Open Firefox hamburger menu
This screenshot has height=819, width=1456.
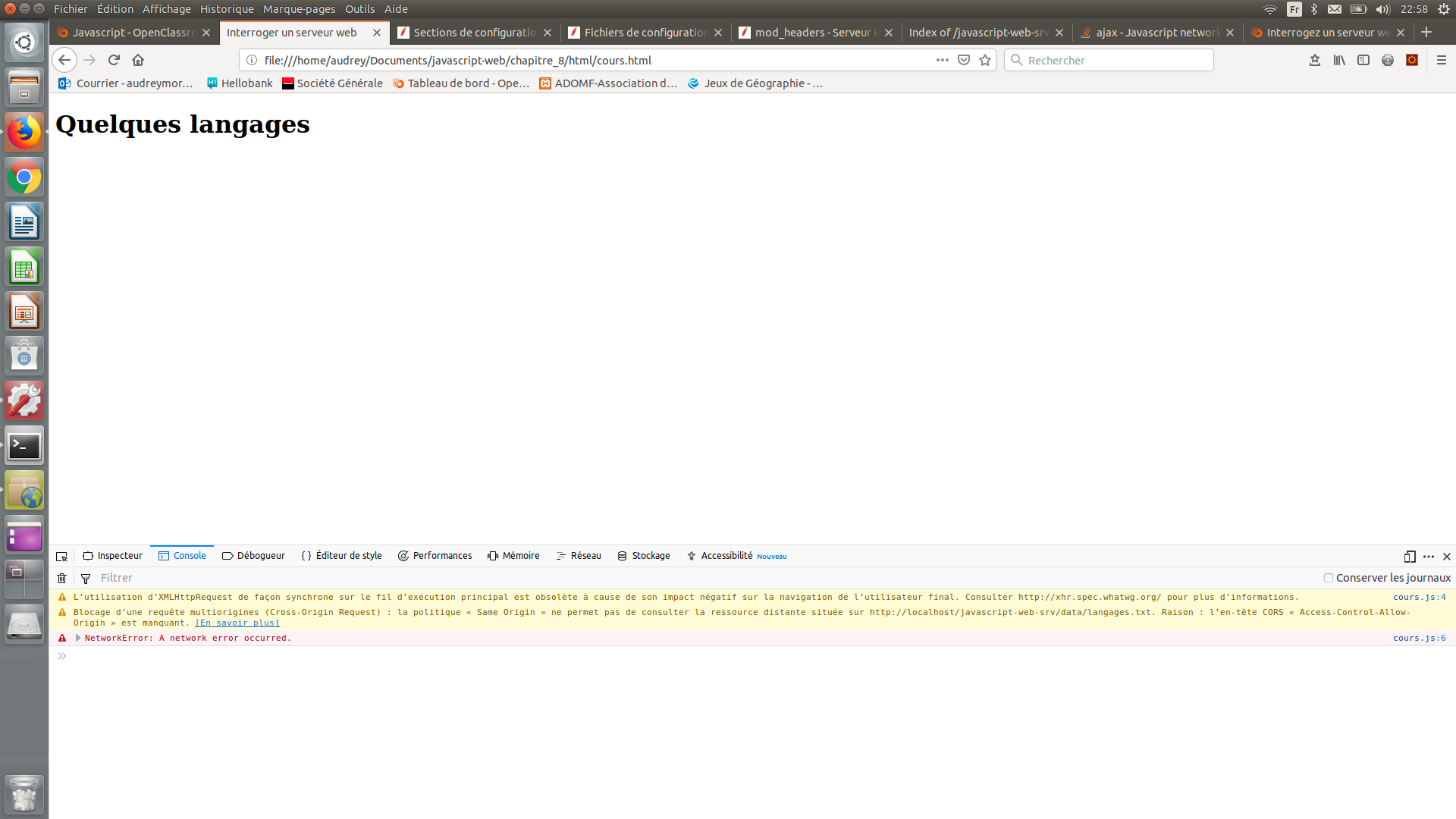pos(1443,60)
